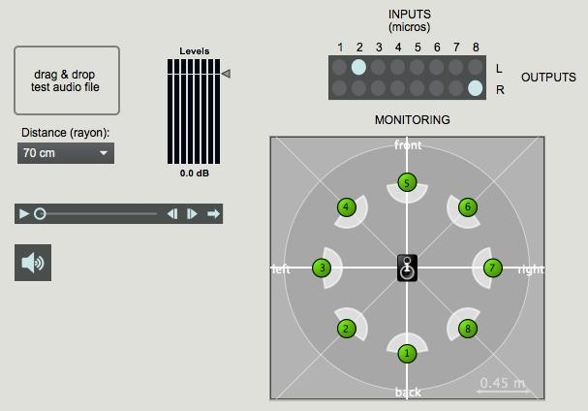Click the step-back playback icon
The image size is (588, 411).
click(172, 214)
